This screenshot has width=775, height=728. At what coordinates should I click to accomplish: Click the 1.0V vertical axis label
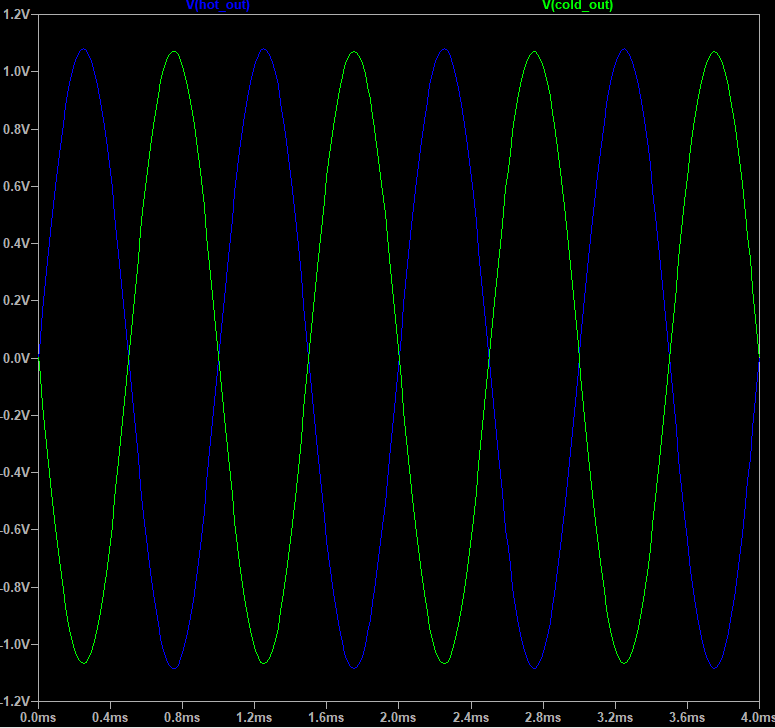[x=17, y=72]
